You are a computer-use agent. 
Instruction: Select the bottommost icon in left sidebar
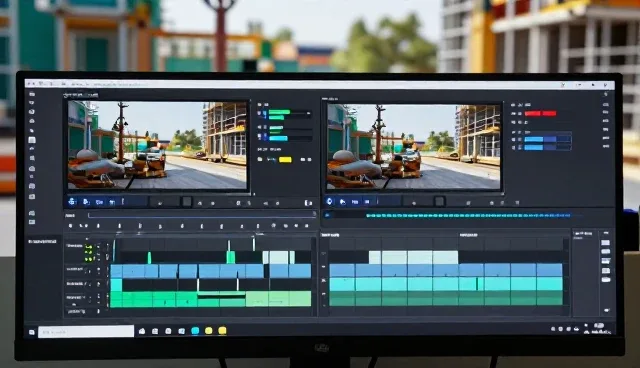tap(32, 222)
